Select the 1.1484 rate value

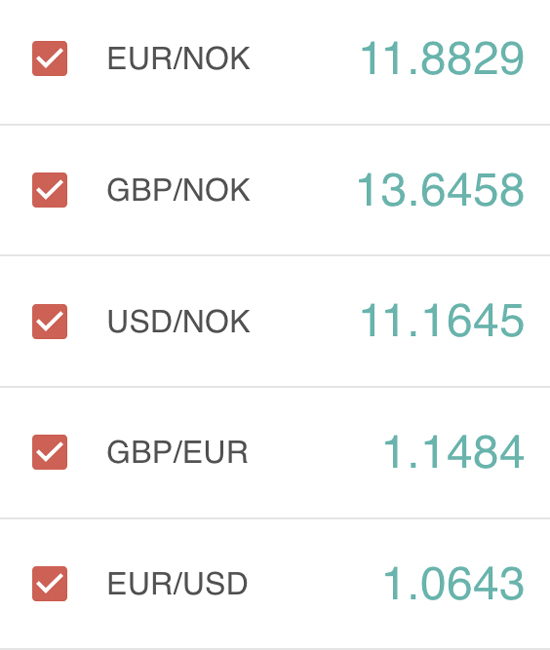[x=453, y=452]
